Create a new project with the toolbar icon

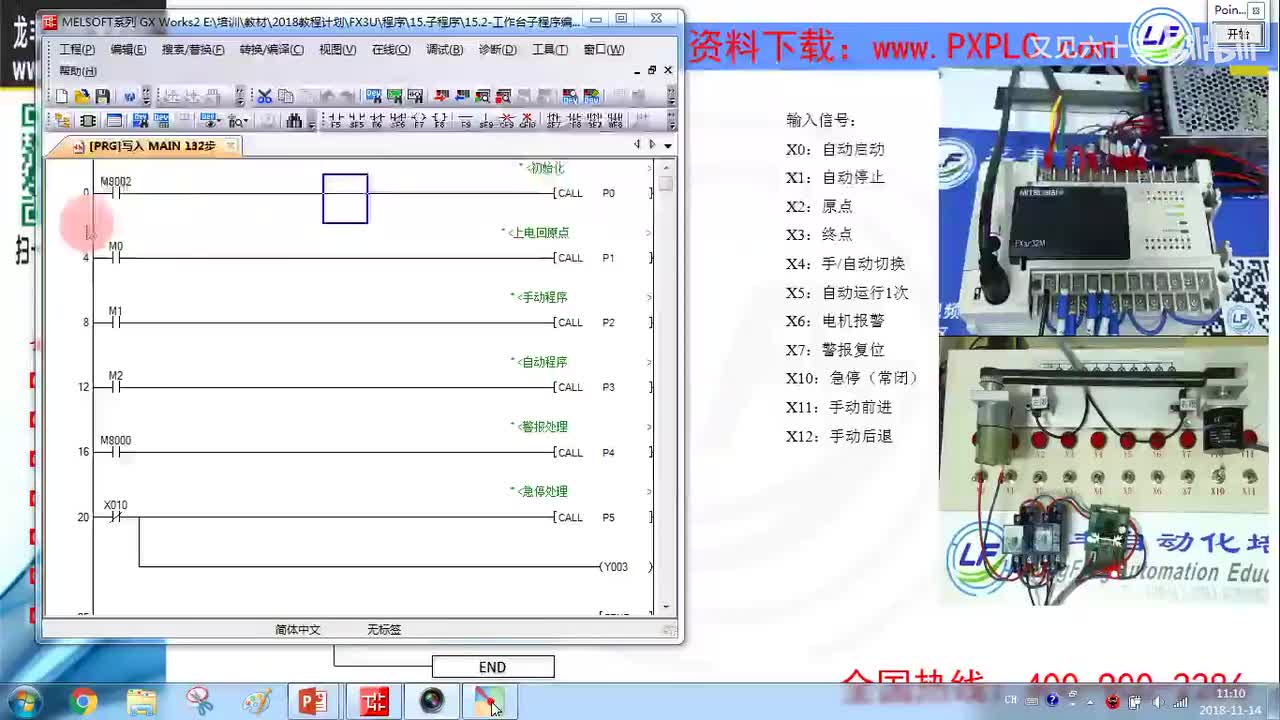(62, 96)
